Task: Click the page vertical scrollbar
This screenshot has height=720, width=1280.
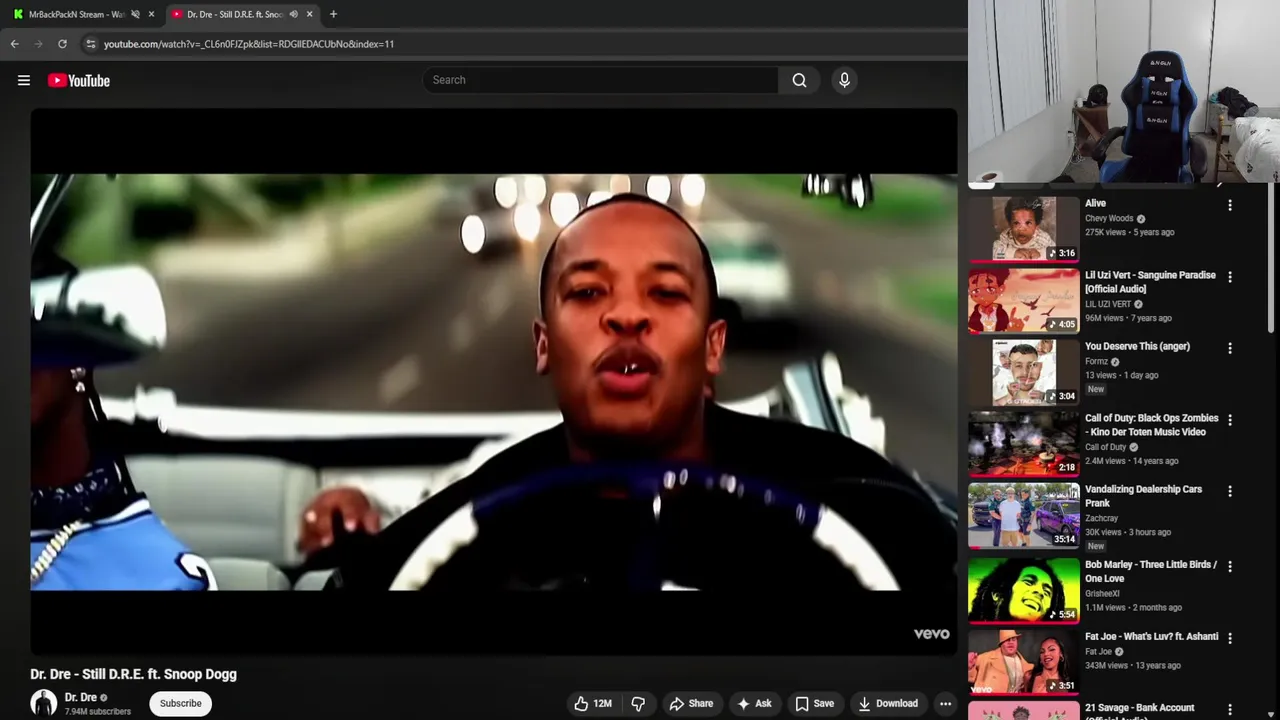Action: [1272, 260]
